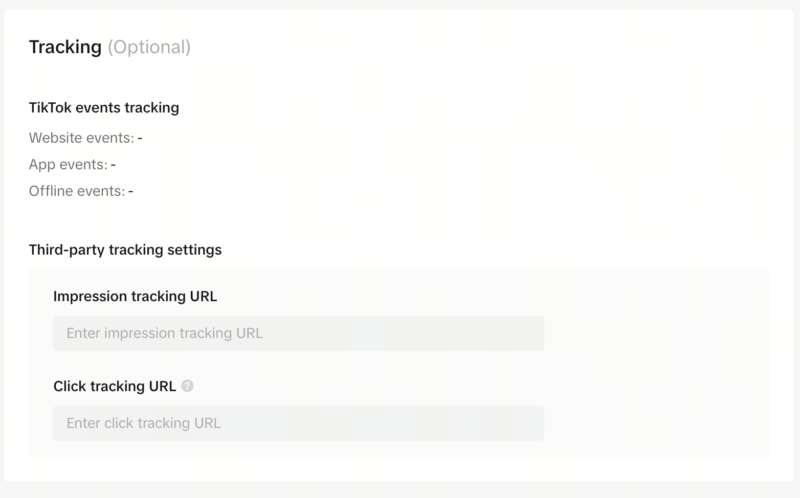Click the Tracking section heading
This screenshot has width=800, height=498.
pos(65,47)
